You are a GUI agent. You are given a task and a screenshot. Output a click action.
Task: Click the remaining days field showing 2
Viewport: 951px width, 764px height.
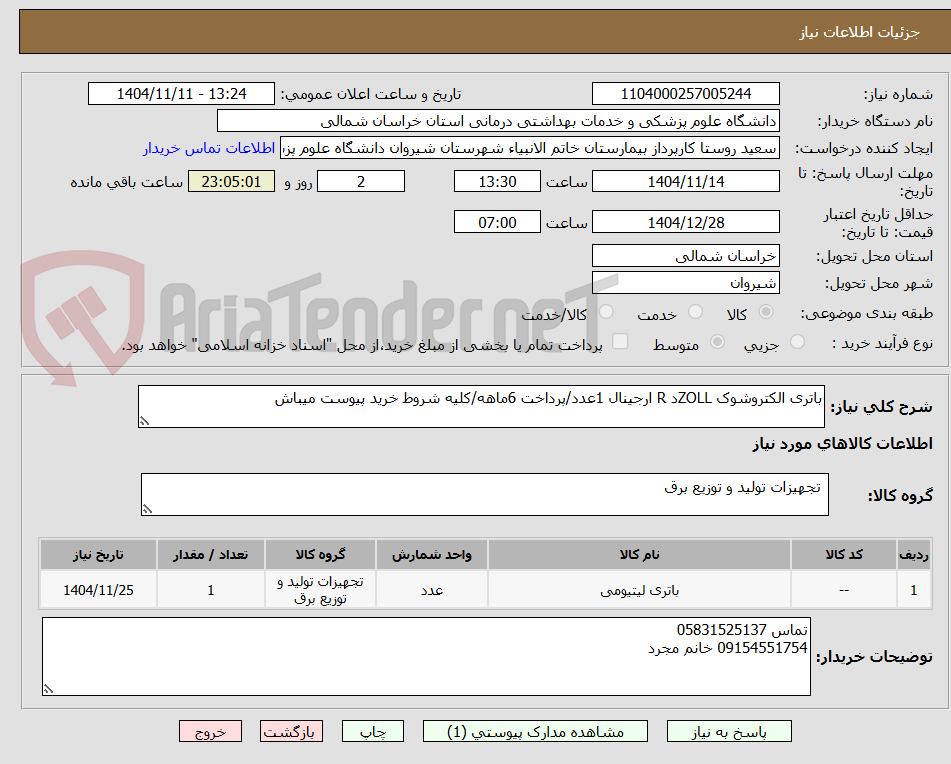click(x=361, y=181)
